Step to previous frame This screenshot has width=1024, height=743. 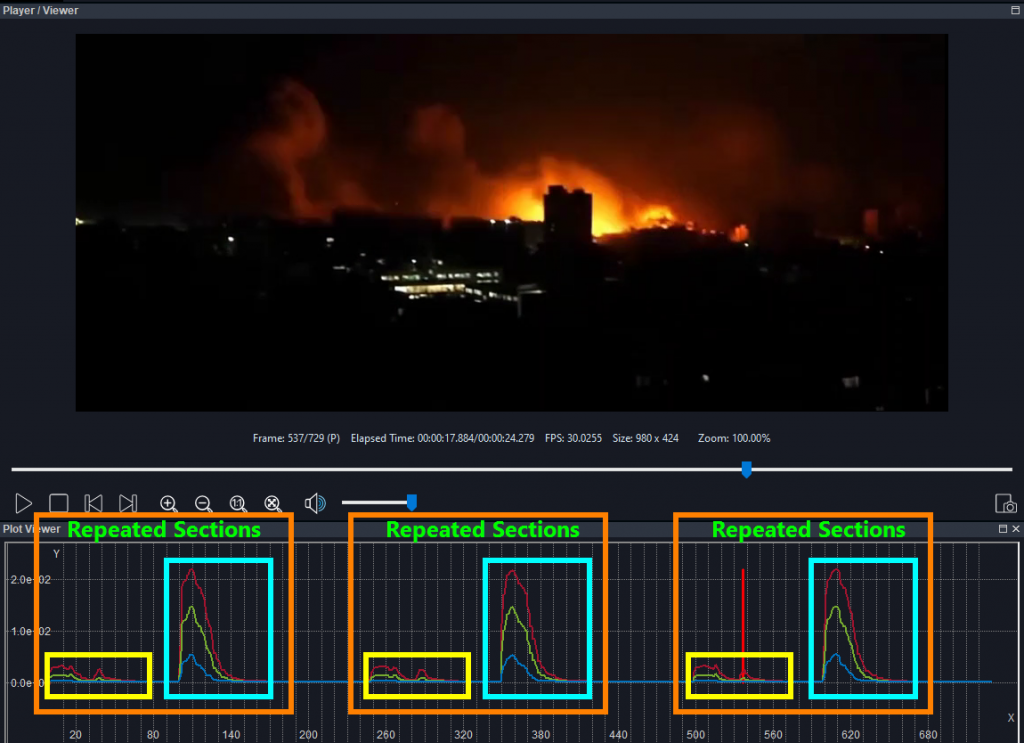(x=94, y=503)
